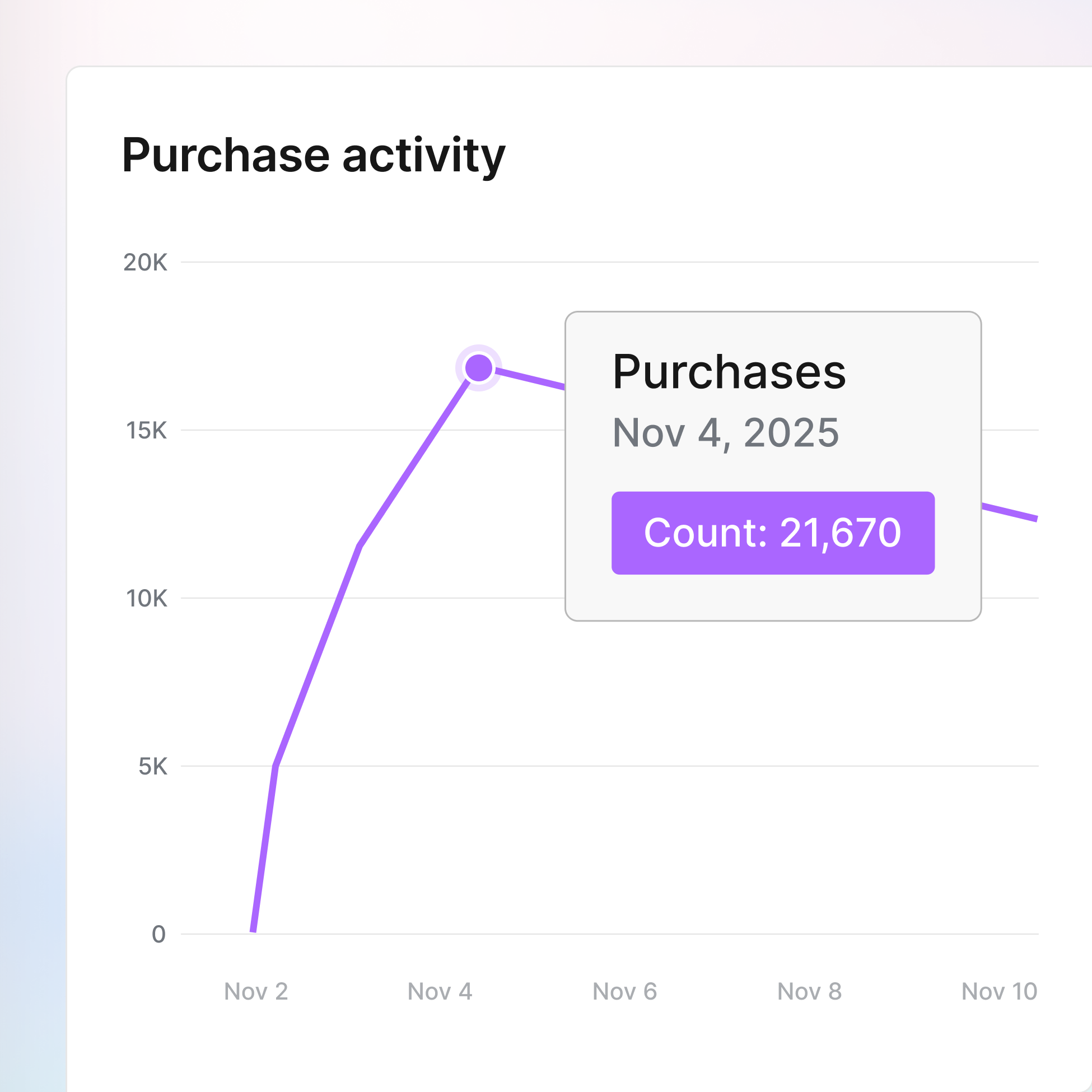Select Nov 10 on the x-axis
This screenshot has height=1092, width=1092.
[x=998, y=991]
